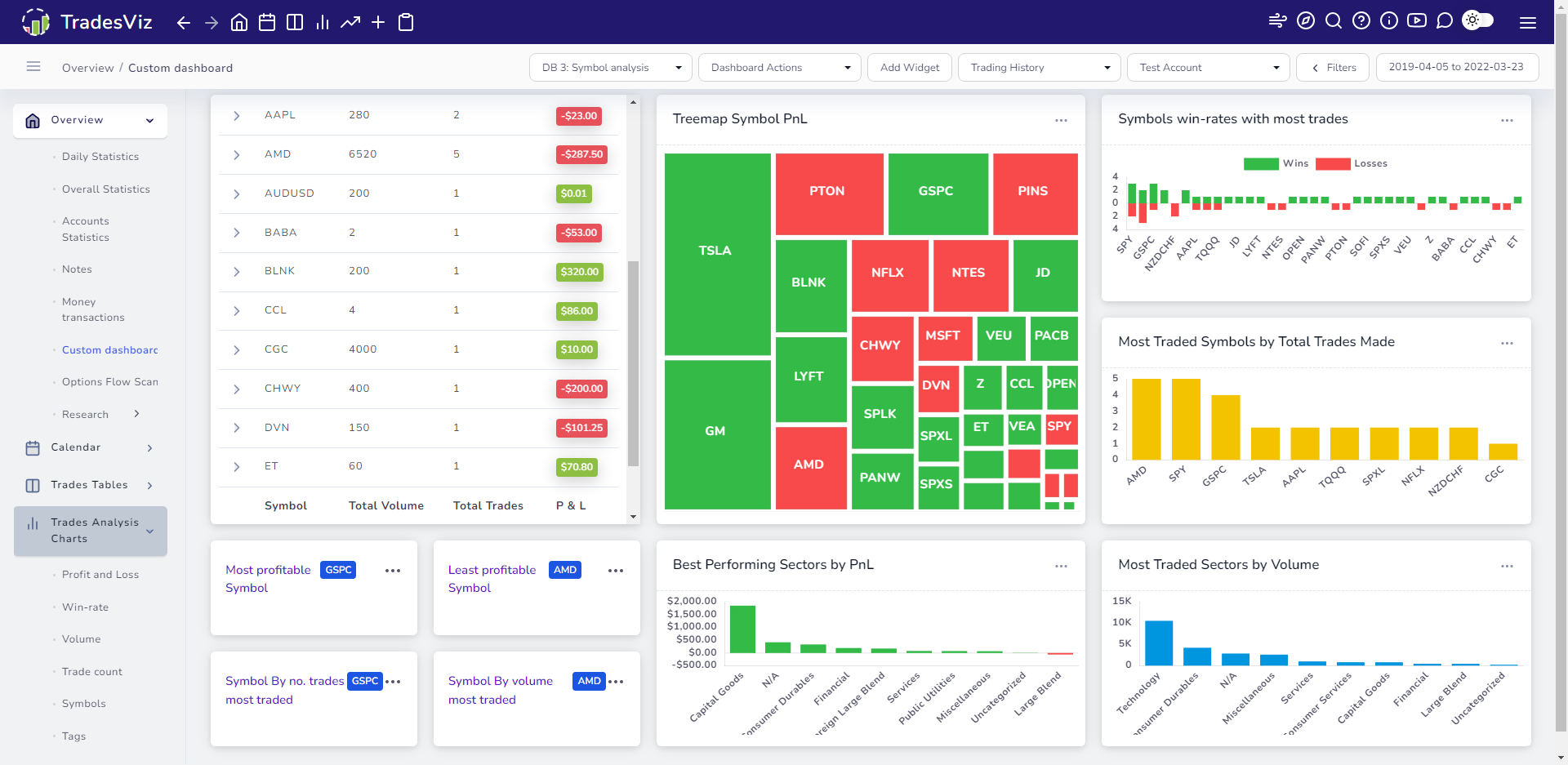Go forward with the right arrow icon
The width and height of the screenshot is (1568, 765).
click(212, 23)
